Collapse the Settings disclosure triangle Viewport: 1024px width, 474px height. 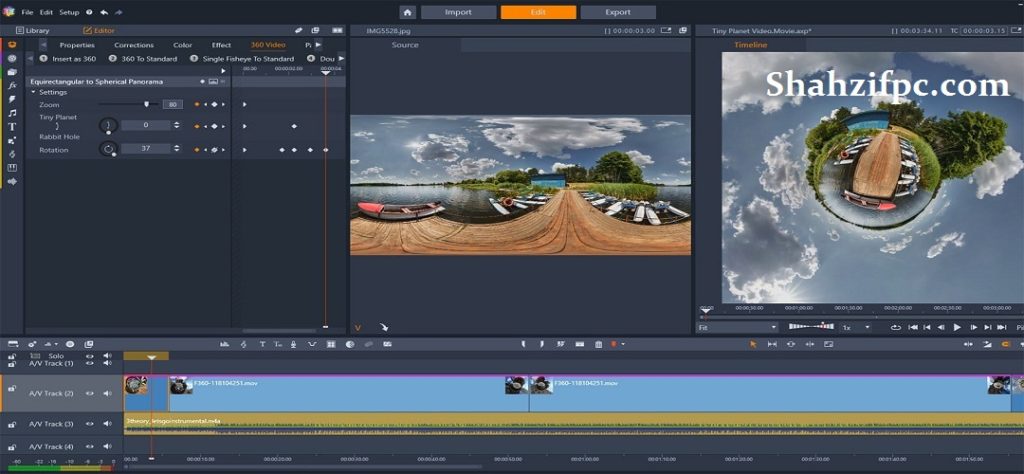coord(33,92)
